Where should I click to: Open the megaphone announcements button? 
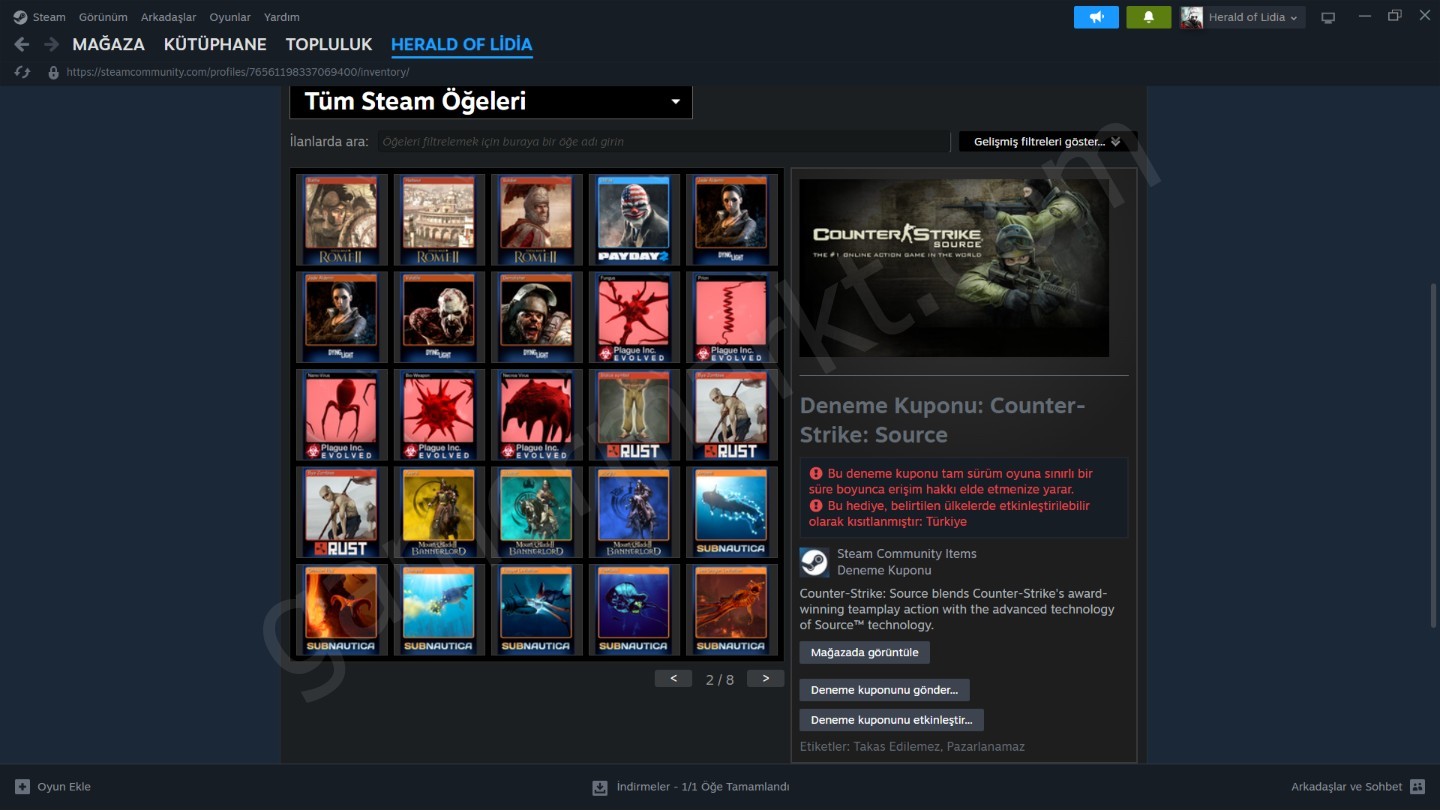(1096, 17)
